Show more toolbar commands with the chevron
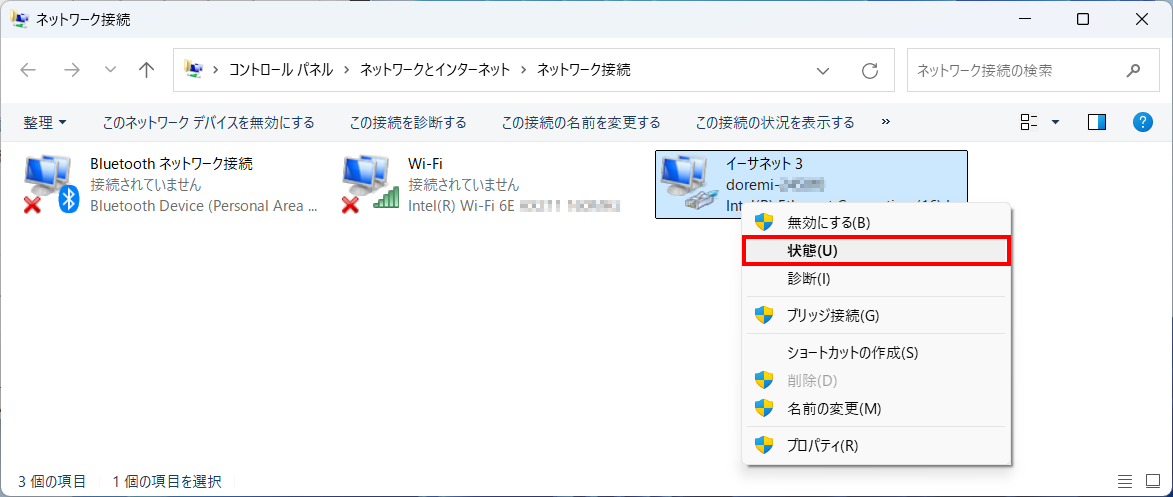The image size is (1173, 497). (885, 122)
